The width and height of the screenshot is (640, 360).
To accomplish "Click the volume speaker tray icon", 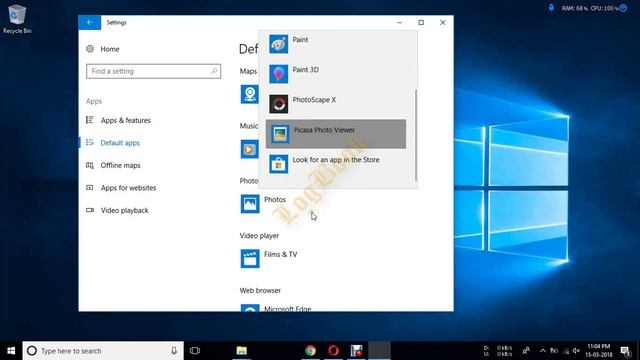I will pyautogui.click(x=576, y=351).
